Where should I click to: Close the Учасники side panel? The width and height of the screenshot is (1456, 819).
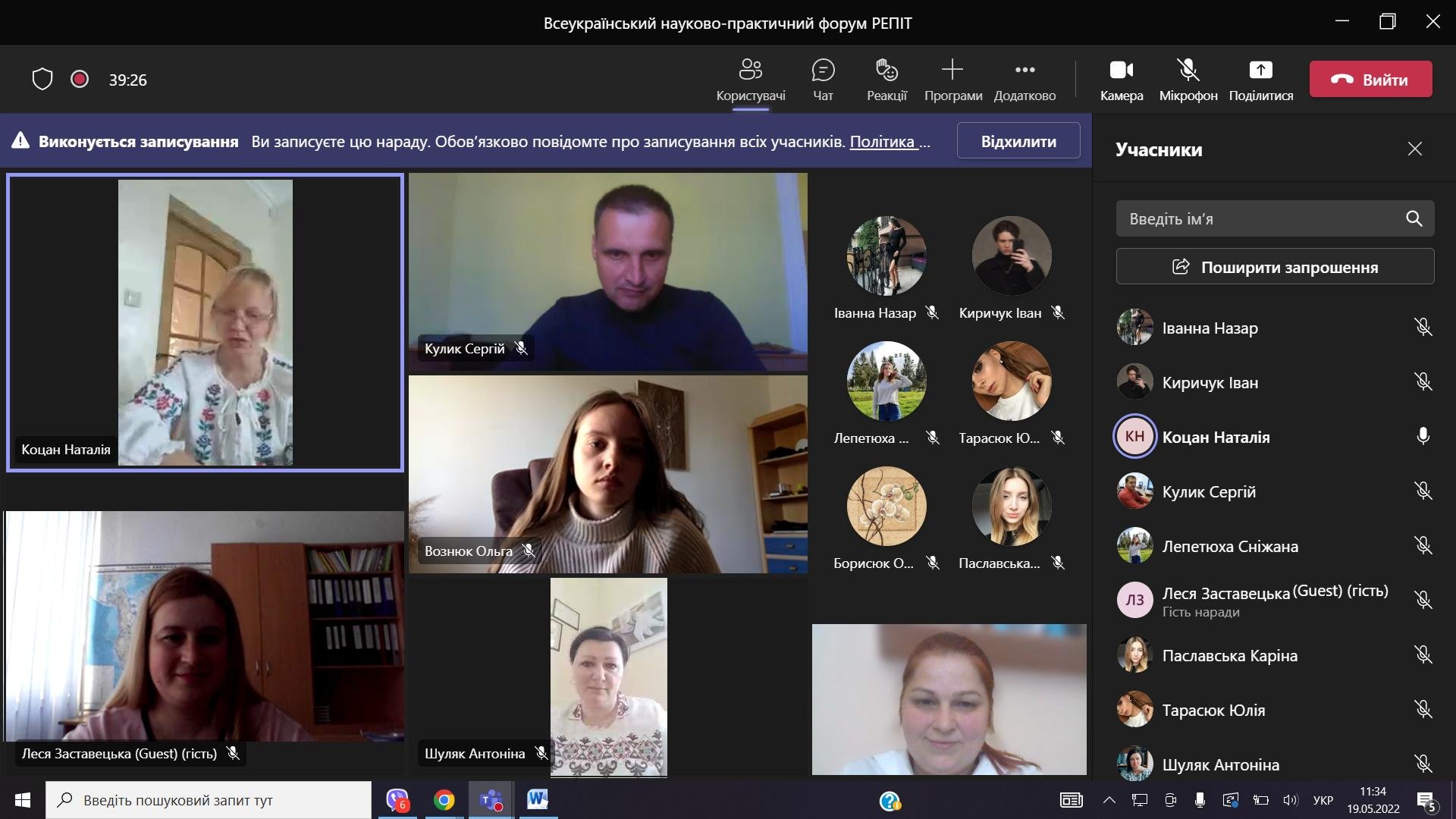click(x=1414, y=149)
